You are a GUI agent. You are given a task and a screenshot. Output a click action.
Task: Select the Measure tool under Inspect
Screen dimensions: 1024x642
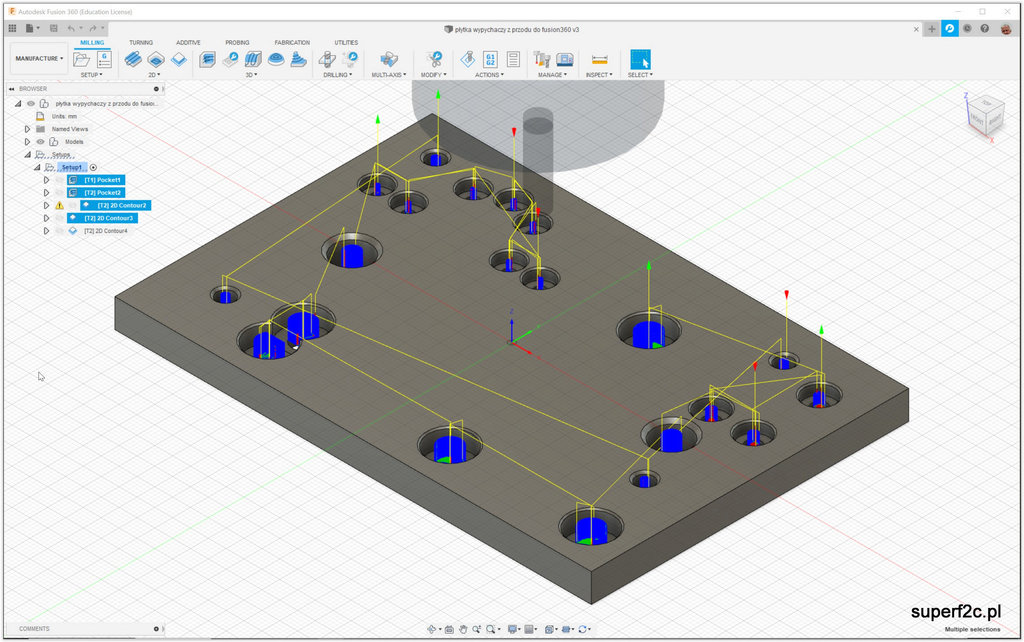coord(599,60)
